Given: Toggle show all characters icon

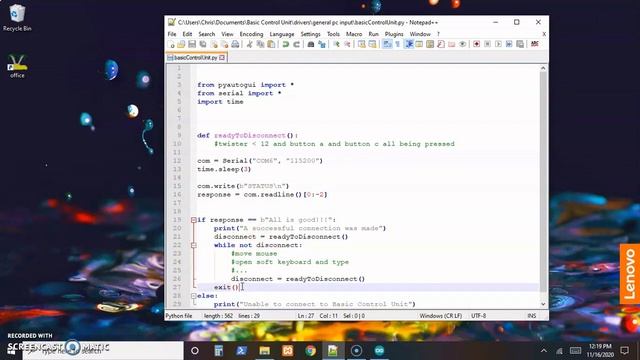Looking at the screenshot, I should point(398,44).
